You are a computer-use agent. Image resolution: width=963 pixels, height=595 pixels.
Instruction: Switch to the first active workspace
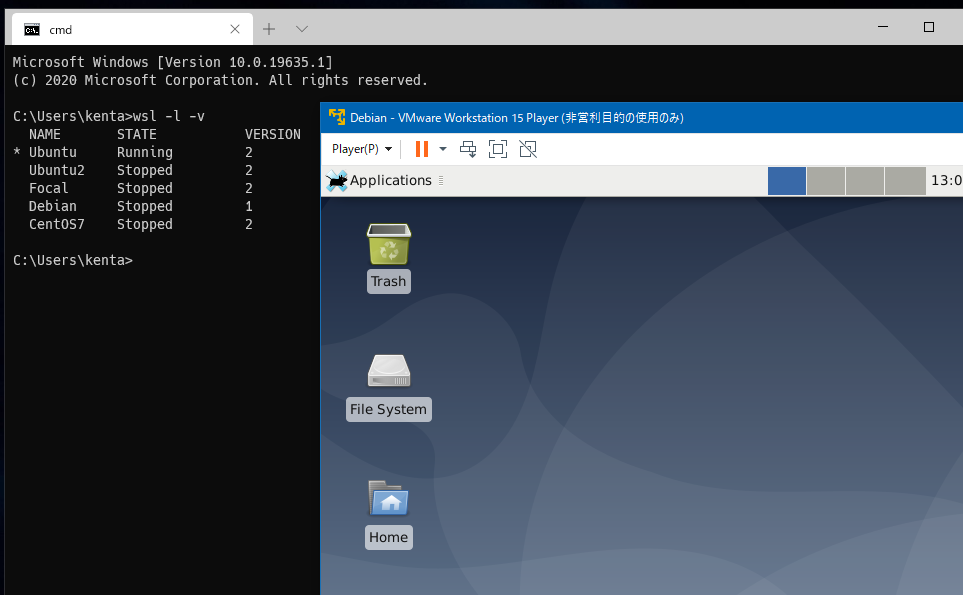(787, 181)
